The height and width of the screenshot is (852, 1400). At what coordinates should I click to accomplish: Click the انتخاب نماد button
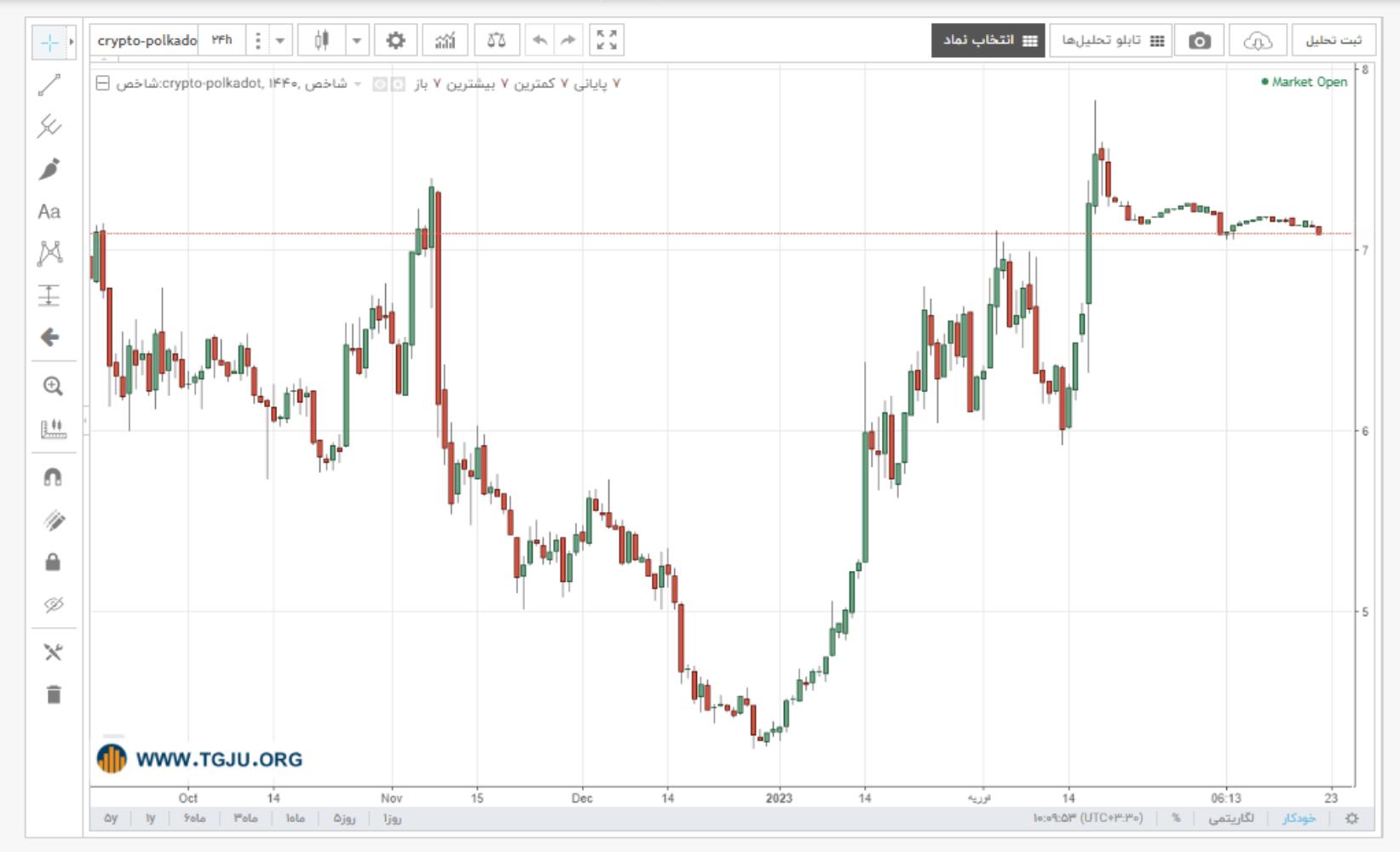click(988, 41)
